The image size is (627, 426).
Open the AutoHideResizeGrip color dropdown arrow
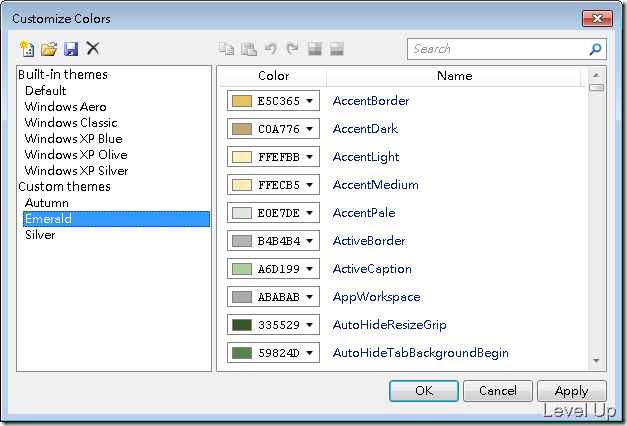pos(310,325)
